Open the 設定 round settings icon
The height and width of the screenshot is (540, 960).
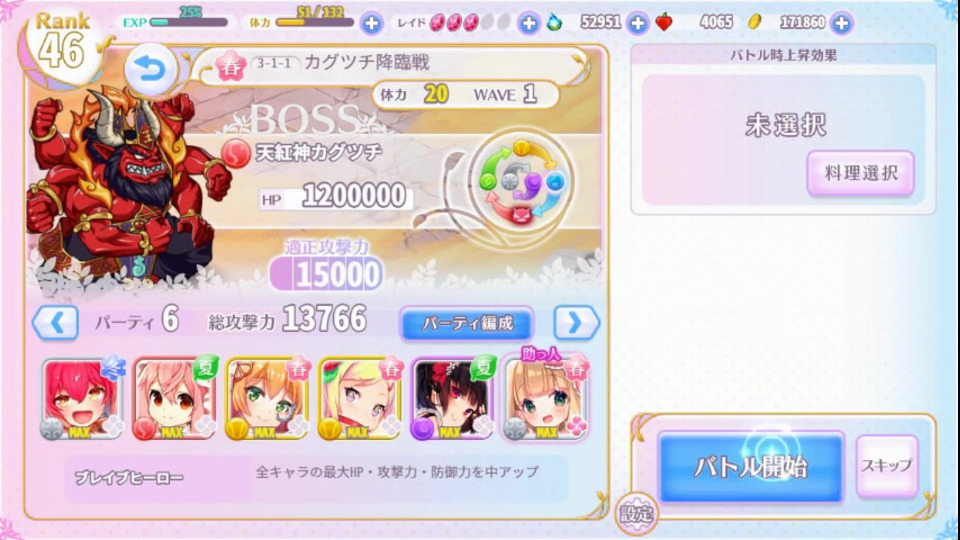pyautogui.click(x=637, y=513)
